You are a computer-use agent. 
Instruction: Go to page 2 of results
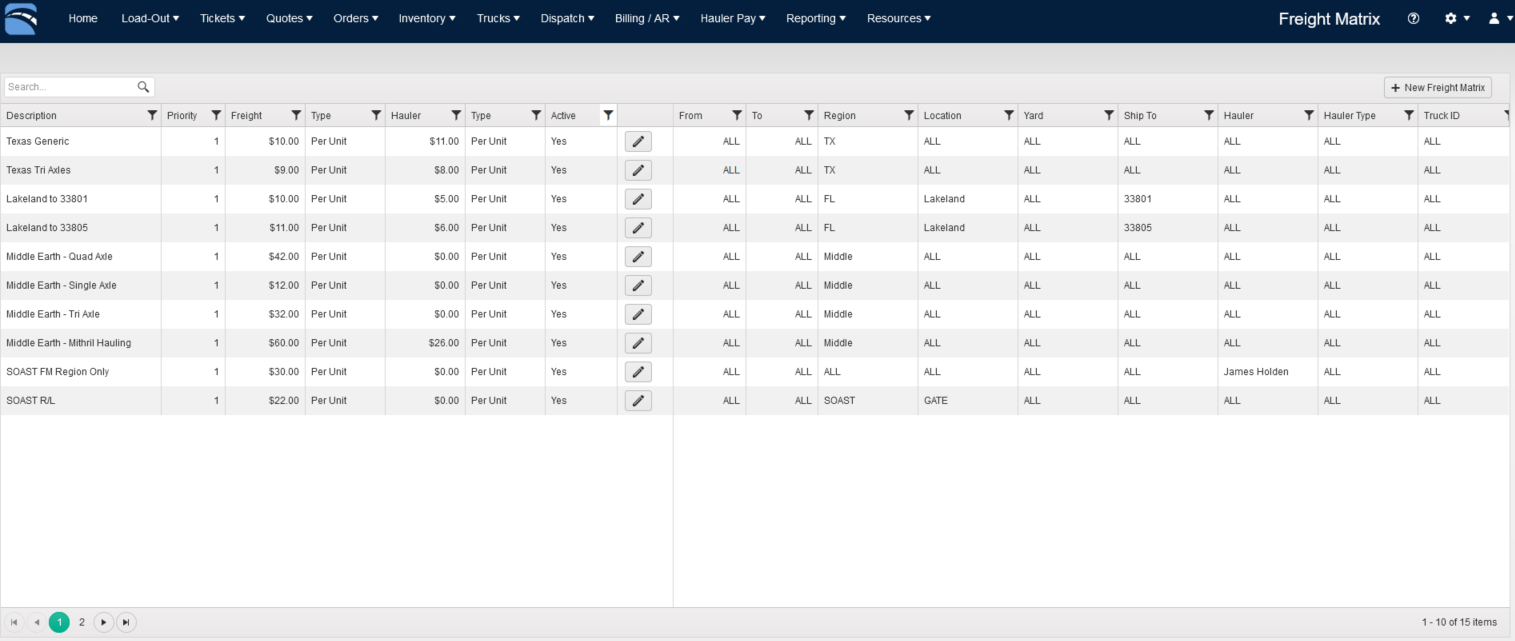pos(82,622)
